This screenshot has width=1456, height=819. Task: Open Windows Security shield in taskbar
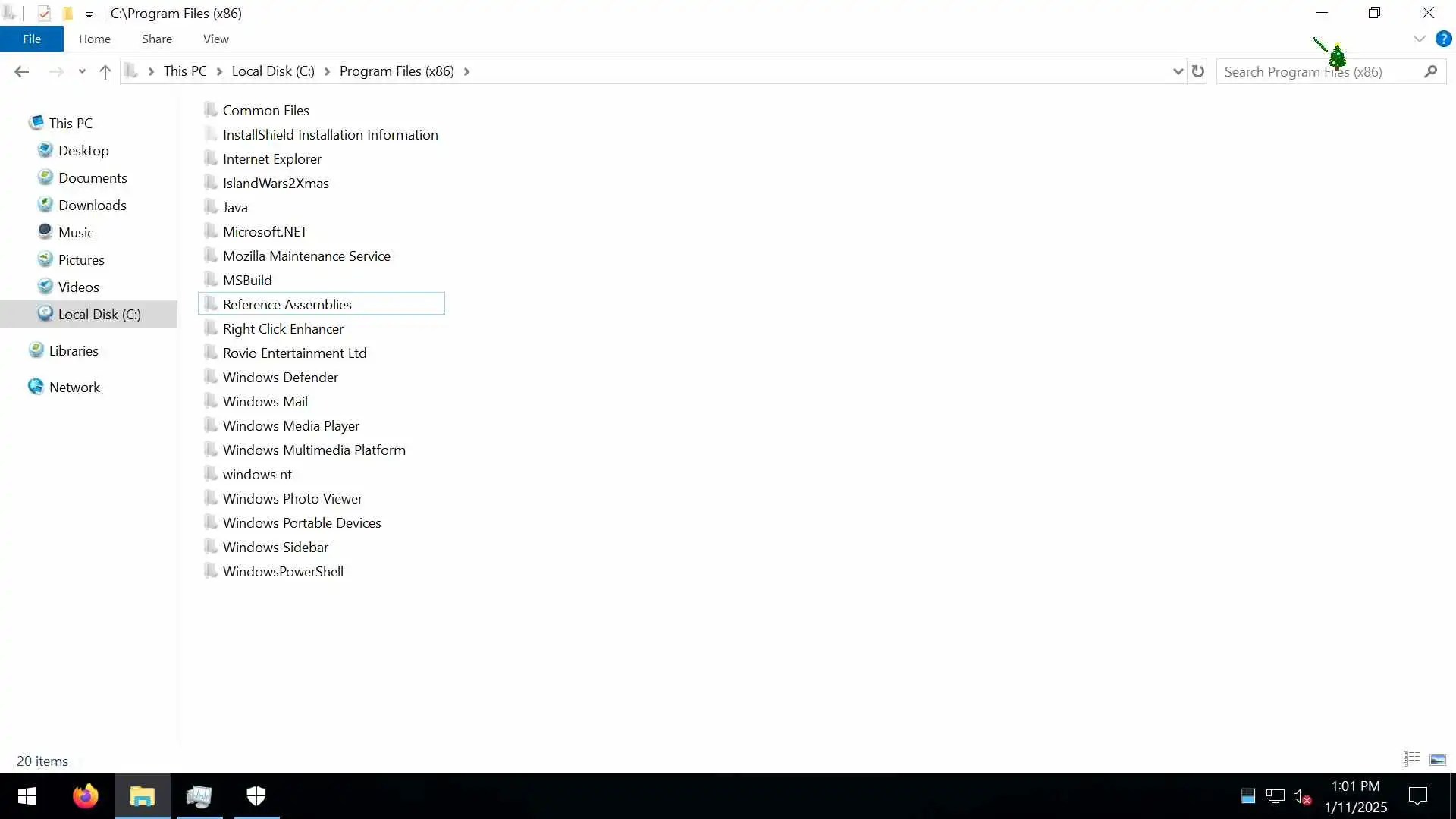coord(256,796)
